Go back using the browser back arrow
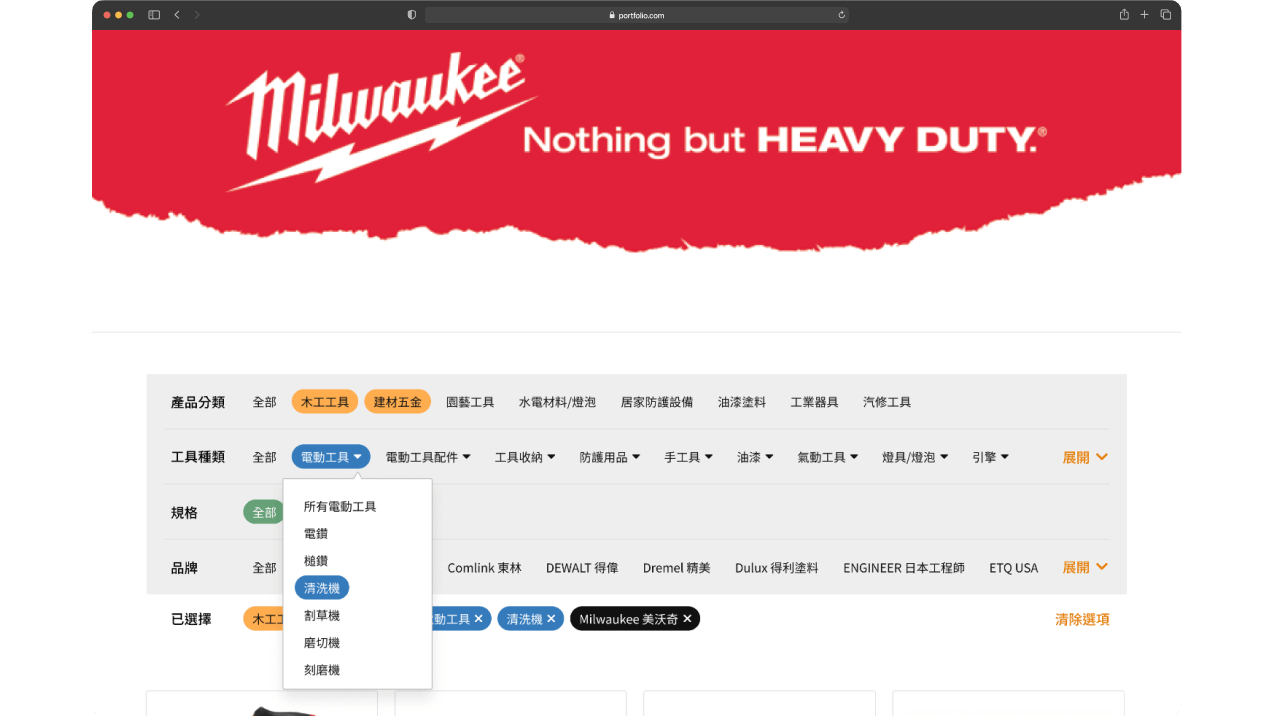 [177, 15]
